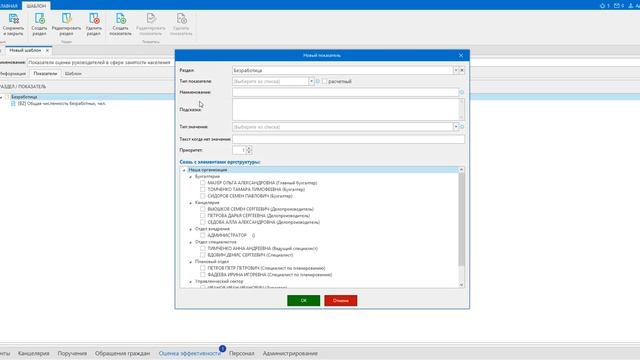
Task: Click the Сохранить и закрыть ribbon icon
Action: pyautogui.click(x=13, y=19)
